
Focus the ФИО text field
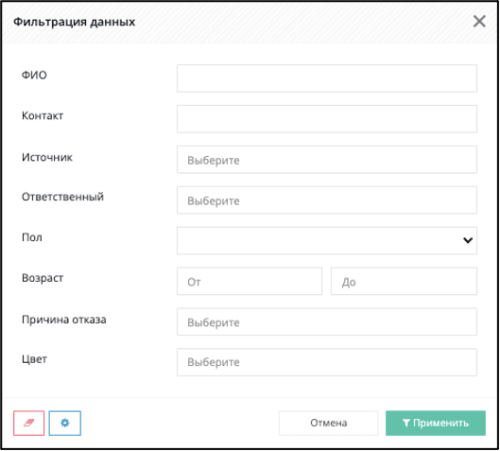327,78
